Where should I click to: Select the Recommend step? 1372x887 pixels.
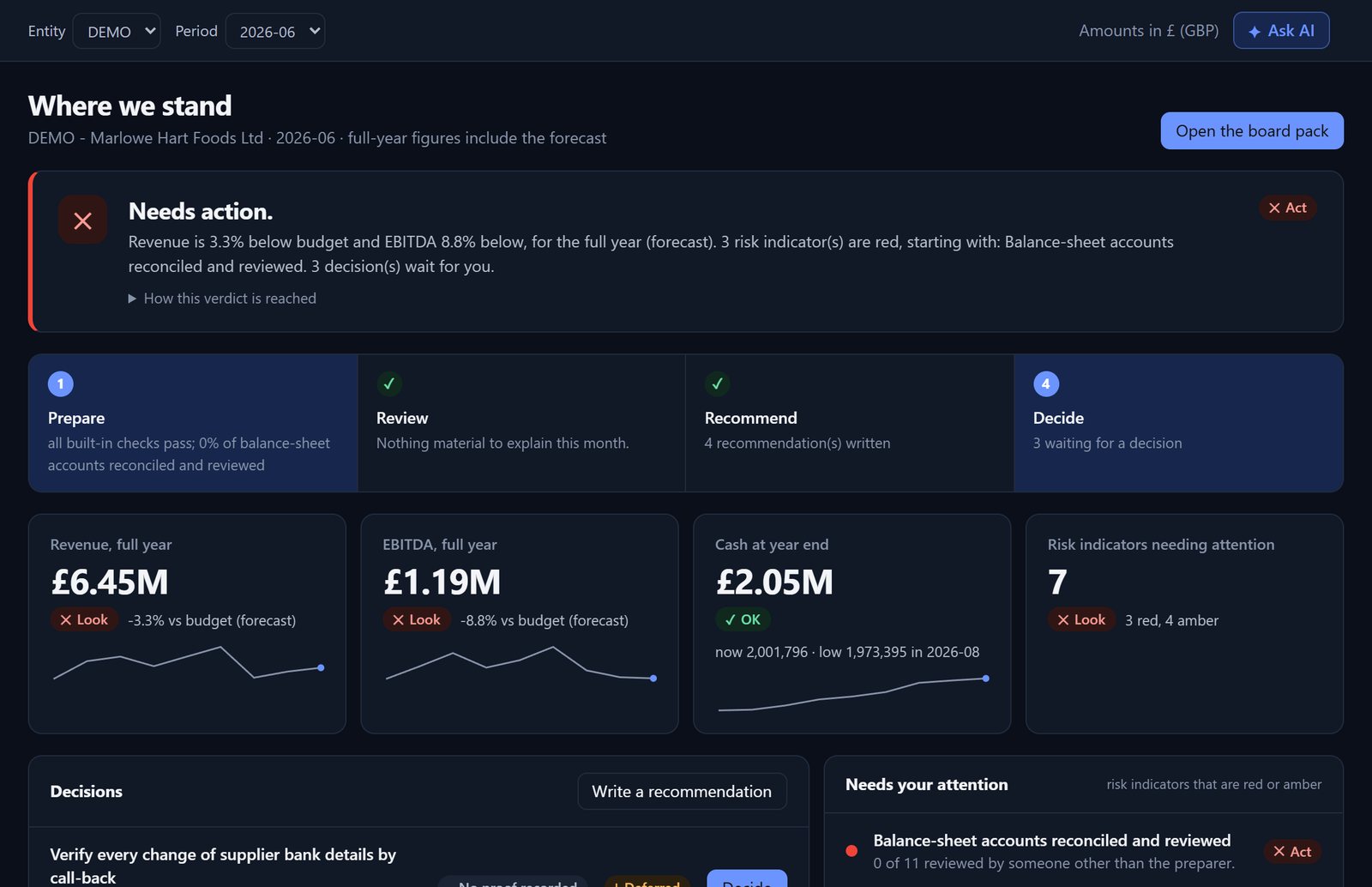tap(850, 423)
